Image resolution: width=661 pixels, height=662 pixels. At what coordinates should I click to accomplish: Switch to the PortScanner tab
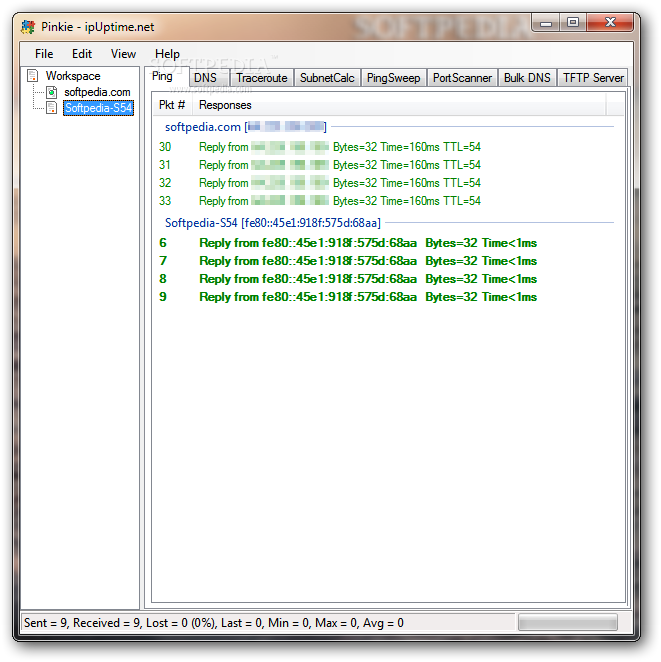point(462,78)
